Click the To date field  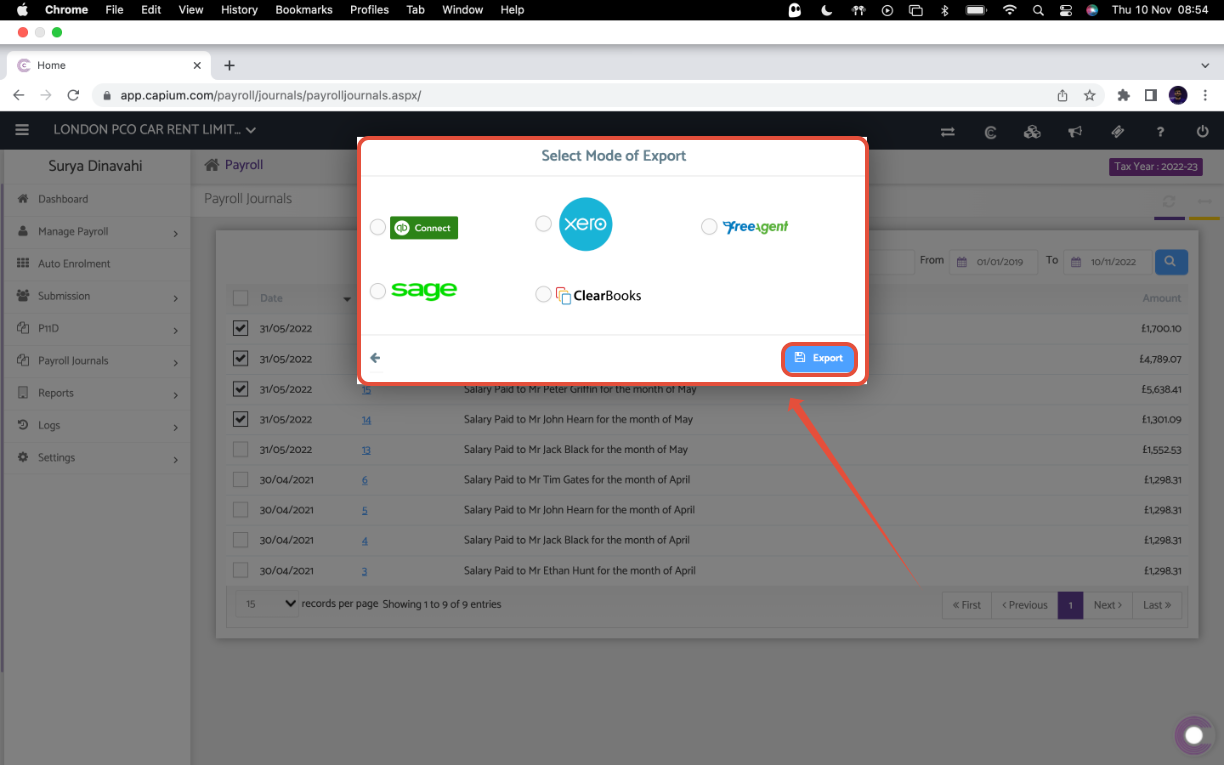1107,262
